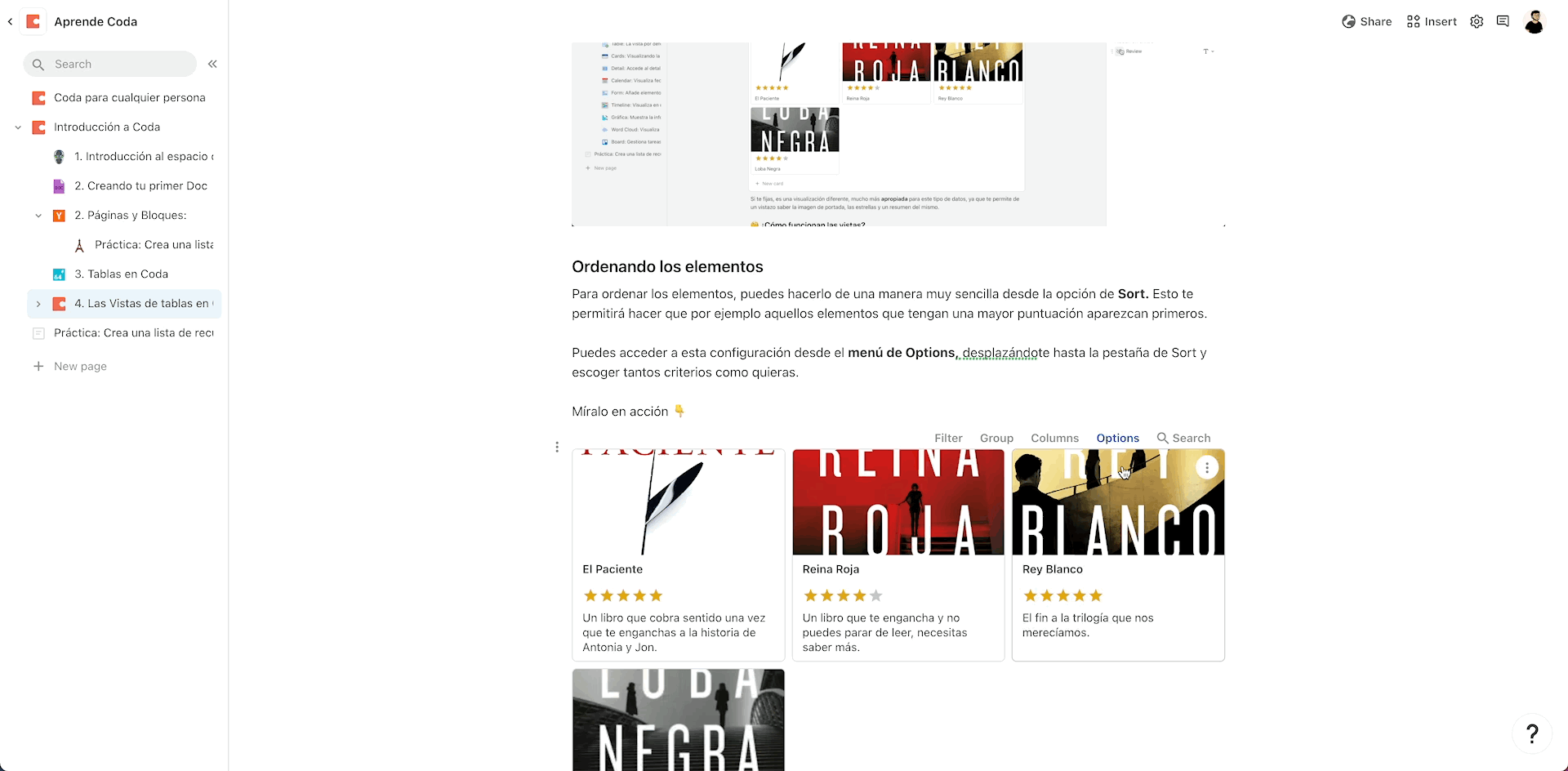Collapse the 2. Páginas y Bloques subpages
This screenshot has width=1568, height=771.
point(38,216)
